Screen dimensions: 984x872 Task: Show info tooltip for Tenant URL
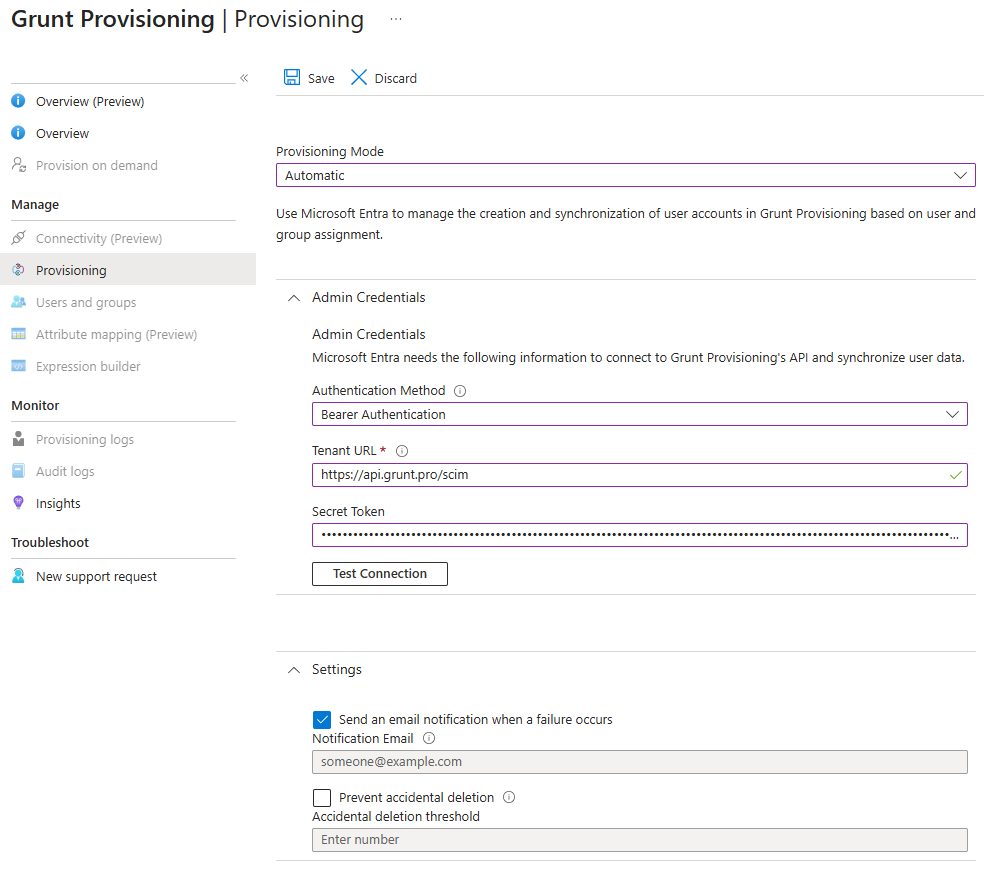tap(402, 451)
